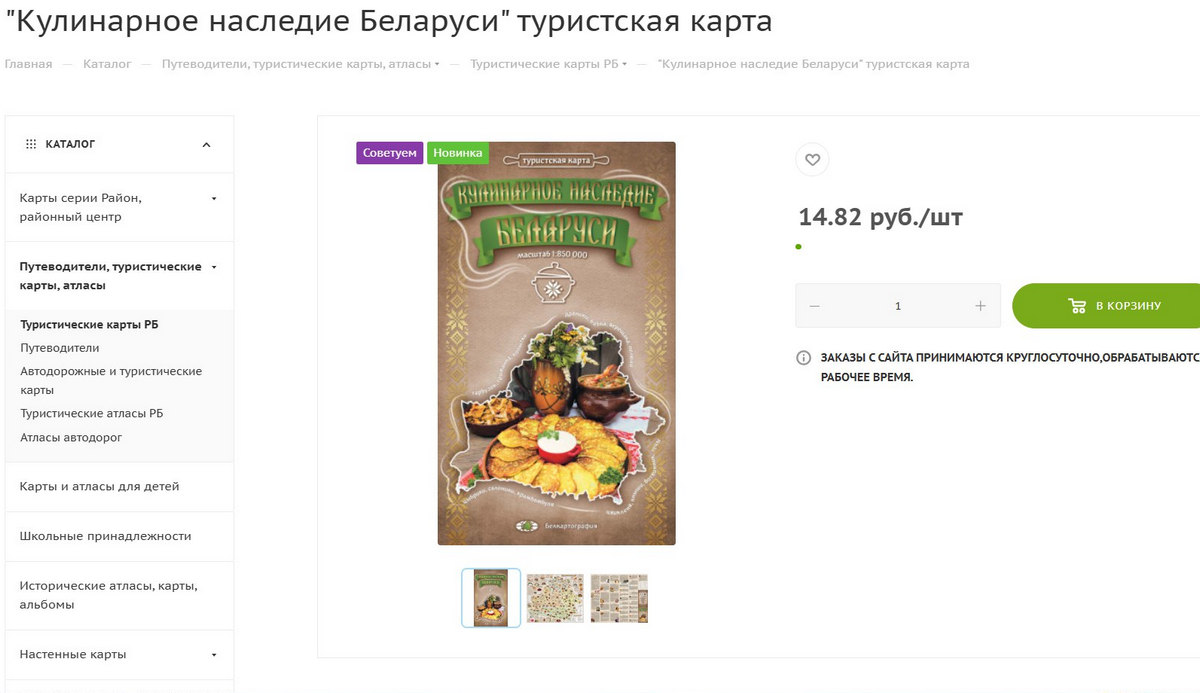This screenshot has height=693, width=1200.
Task: Decrease quantity with minus button
Action: tap(814, 306)
